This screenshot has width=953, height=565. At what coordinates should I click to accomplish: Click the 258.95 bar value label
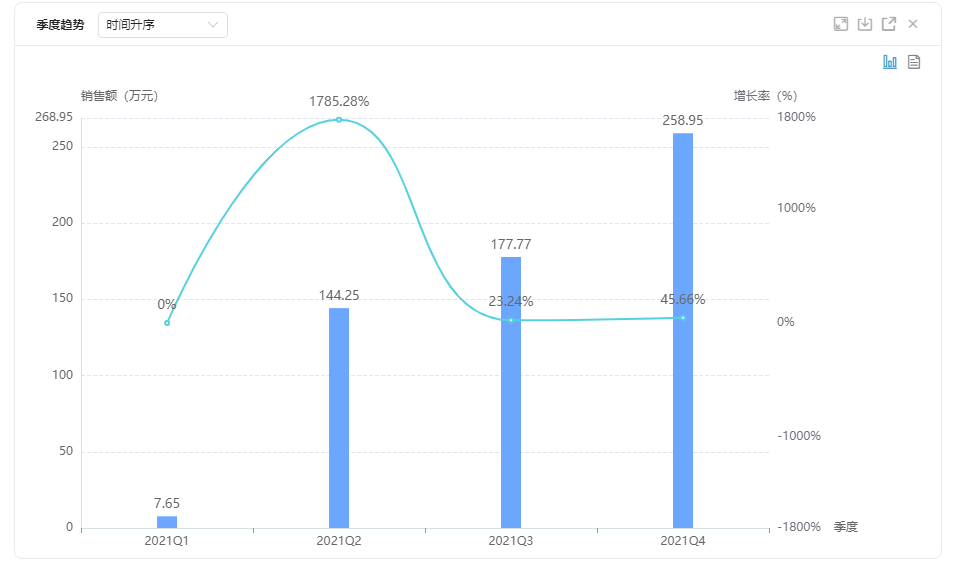(683, 120)
